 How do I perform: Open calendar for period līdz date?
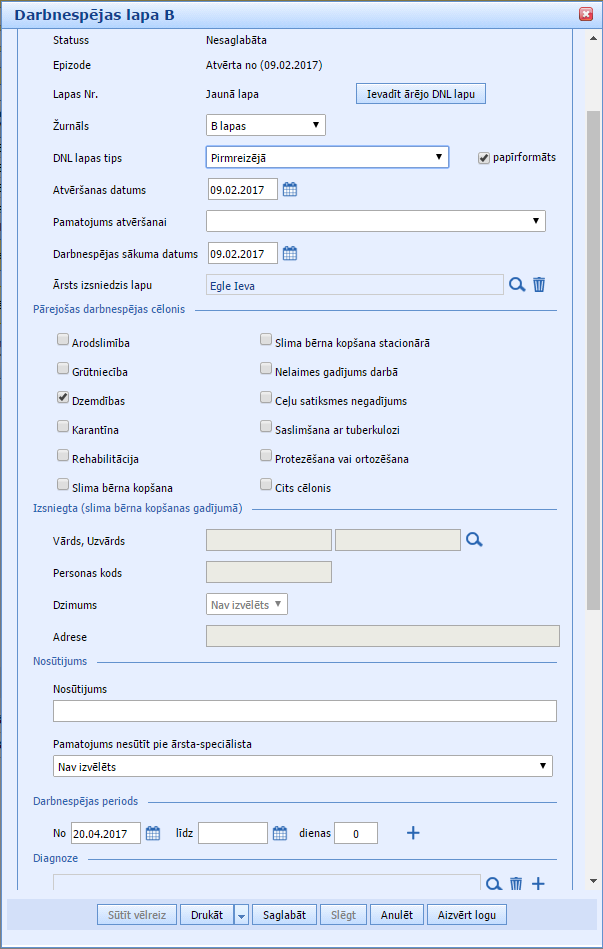point(280,833)
